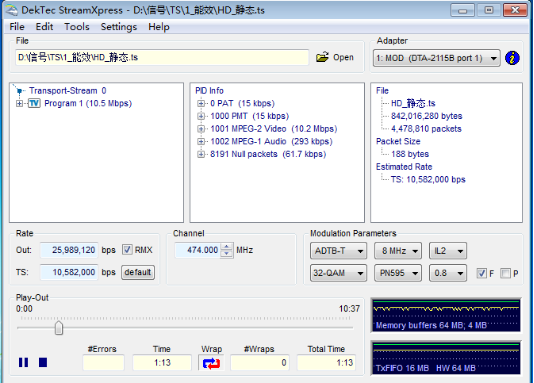
Task: Select the 1000 PMT (15 kbps) row
Action: (250, 116)
